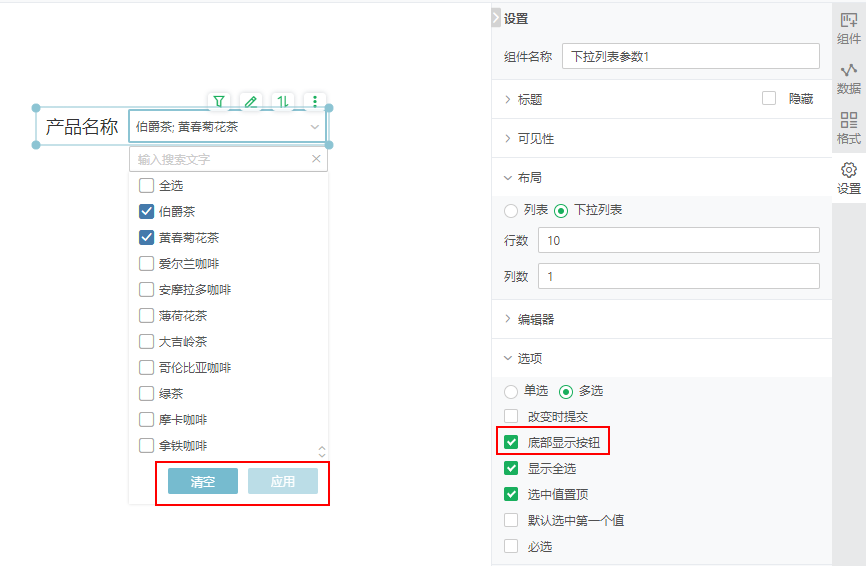
Task: Click the 清空 button
Action: point(203,481)
